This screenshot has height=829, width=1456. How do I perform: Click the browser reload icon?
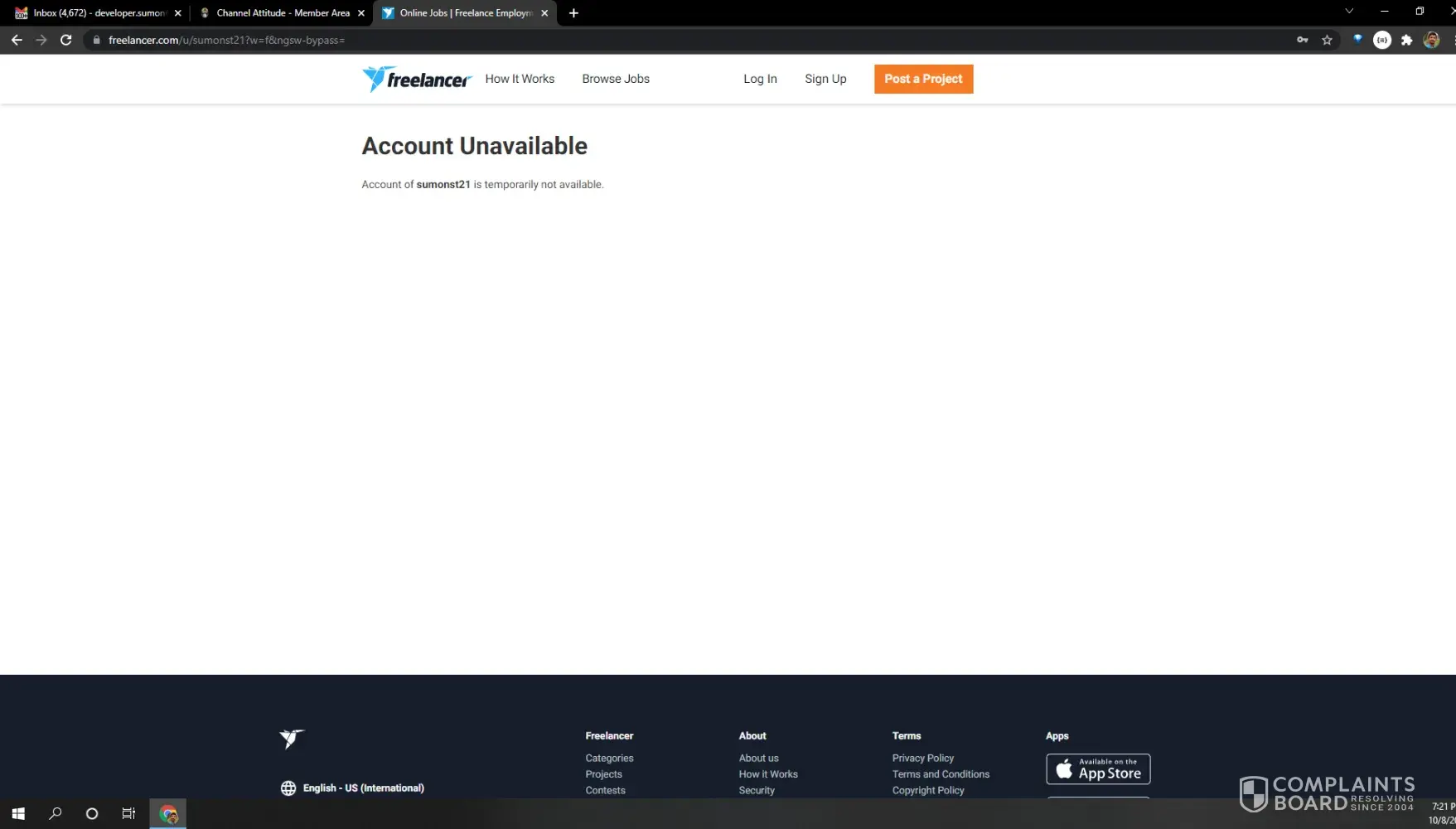click(x=66, y=40)
